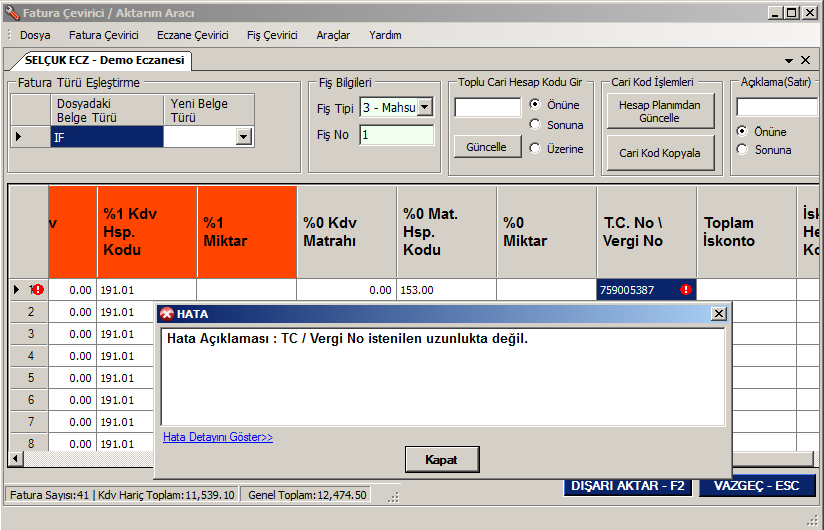Open the Fatura Çevirici menu
This screenshot has width=824, height=530.
[x=103, y=35]
